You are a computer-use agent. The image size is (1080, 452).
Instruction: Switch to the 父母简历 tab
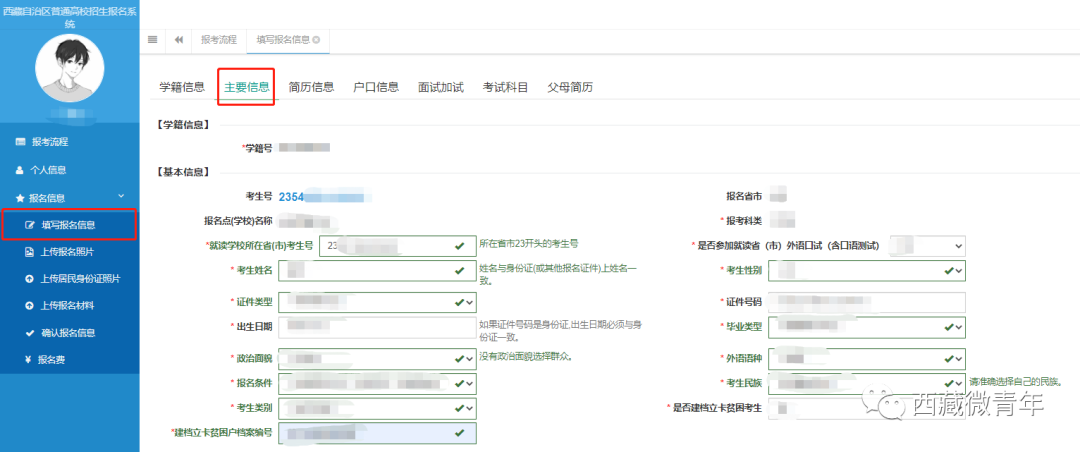[x=570, y=87]
